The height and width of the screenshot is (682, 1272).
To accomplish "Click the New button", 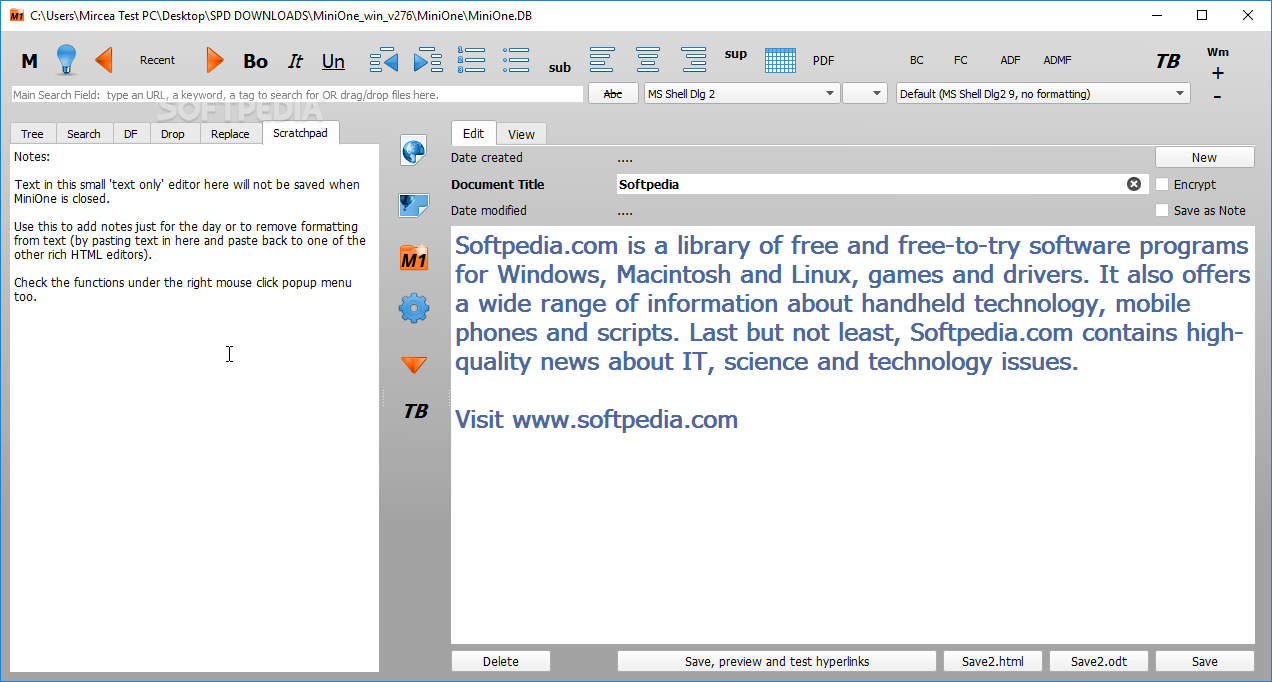I will pyautogui.click(x=1204, y=157).
